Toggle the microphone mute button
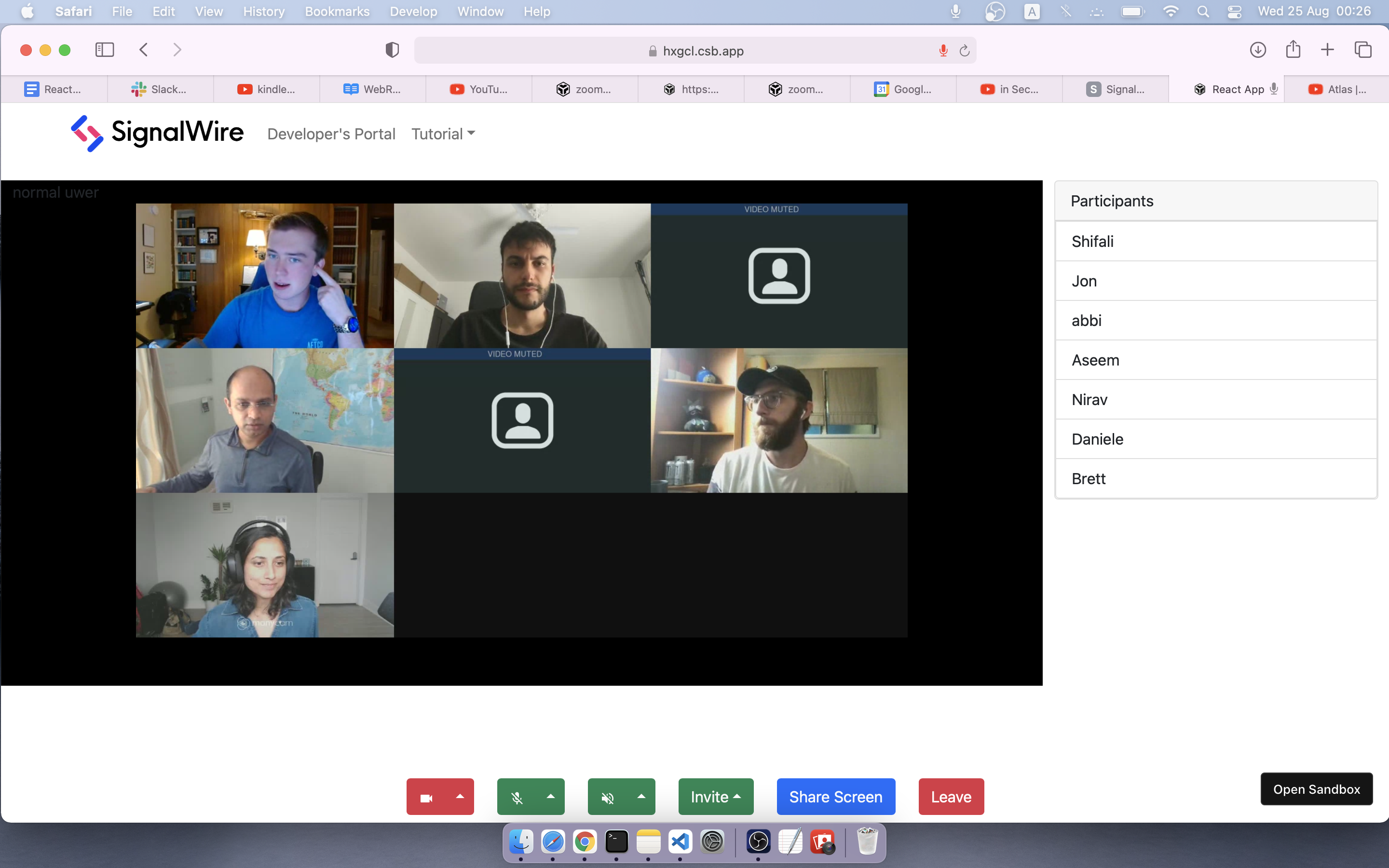This screenshot has width=1389, height=868. point(517,797)
